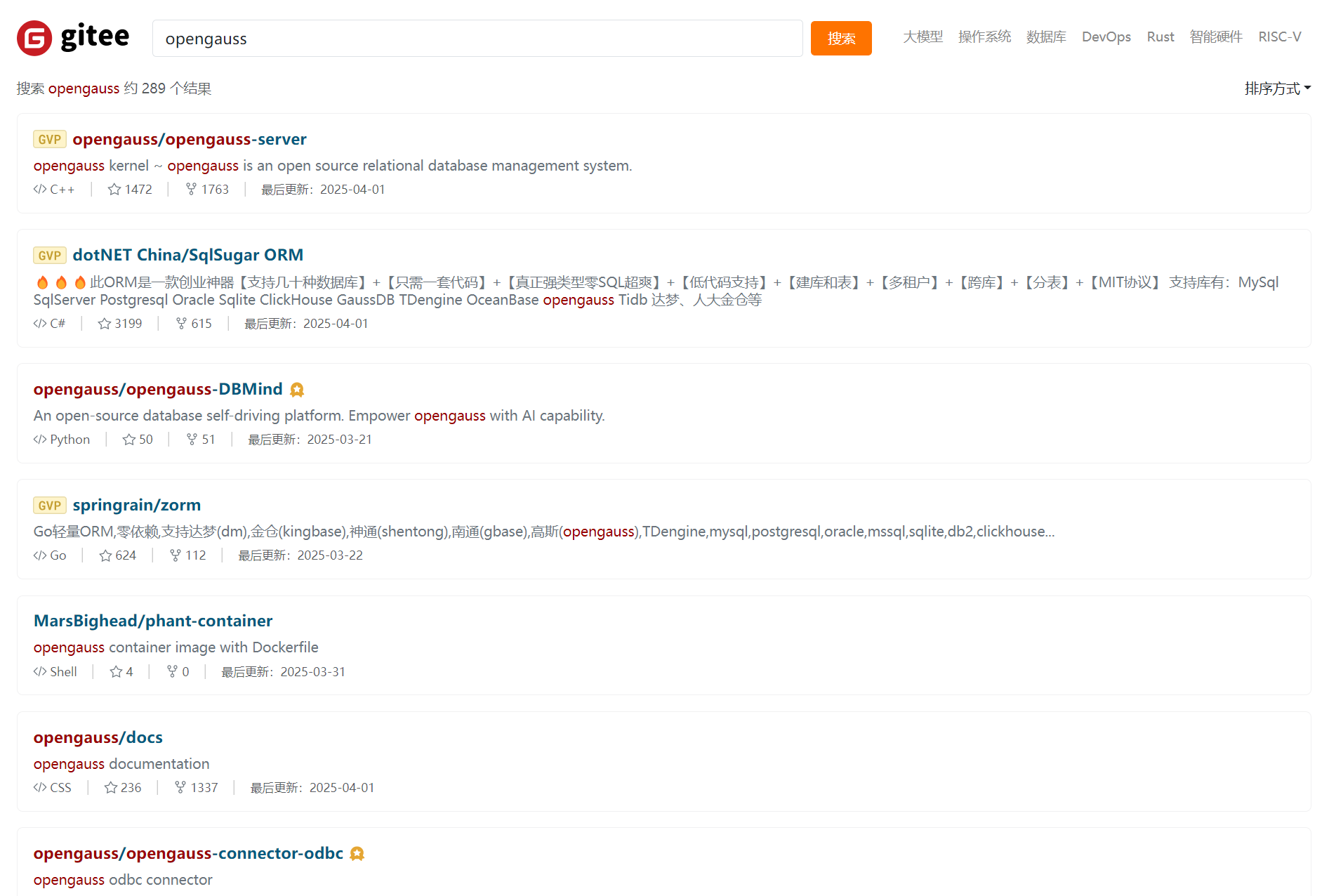
Task: Click the zorm Go轻量ORM description
Action: tap(544, 532)
